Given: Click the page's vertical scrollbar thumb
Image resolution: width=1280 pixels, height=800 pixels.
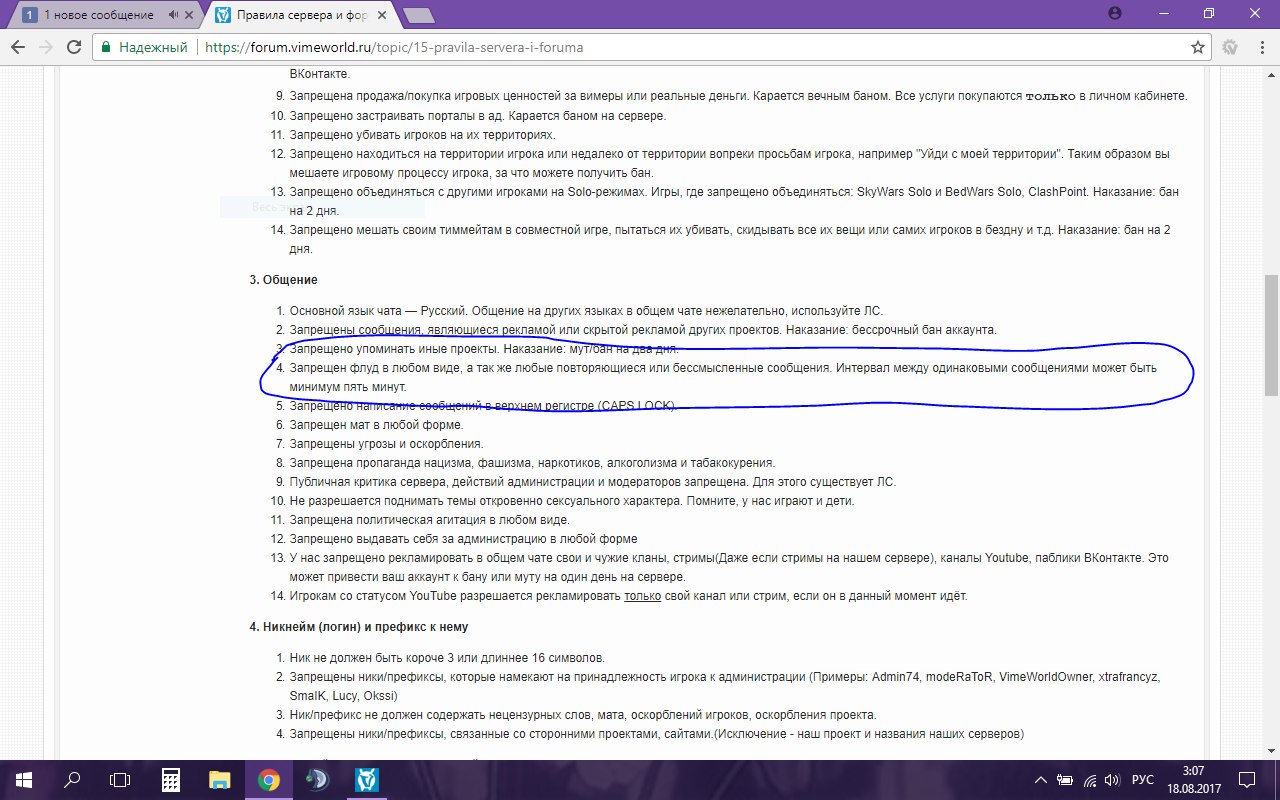Looking at the screenshot, I should [x=1271, y=335].
